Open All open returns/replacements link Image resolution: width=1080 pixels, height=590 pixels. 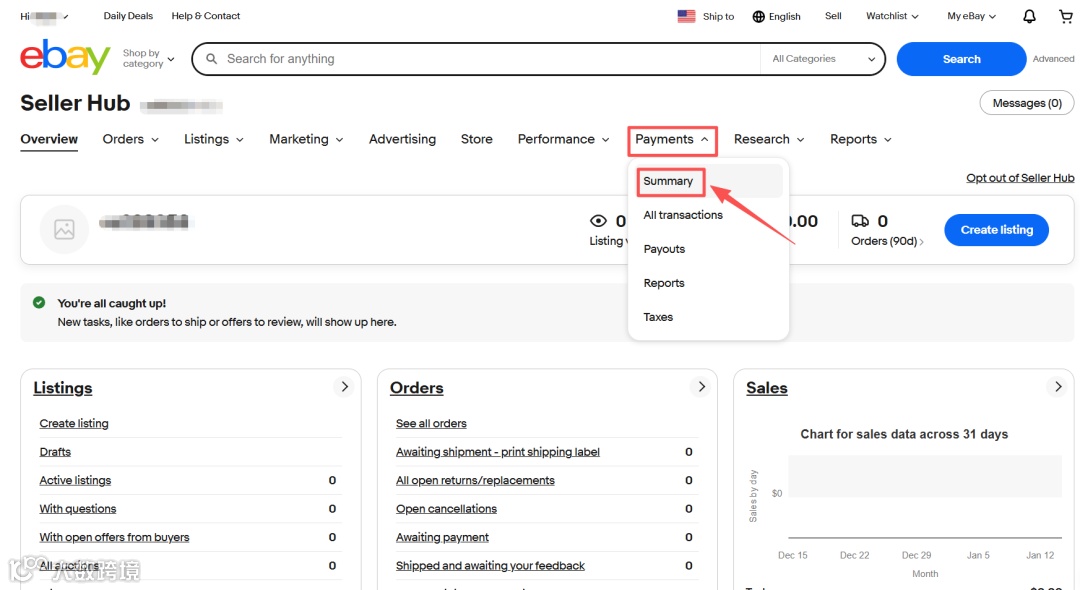point(475,481)
